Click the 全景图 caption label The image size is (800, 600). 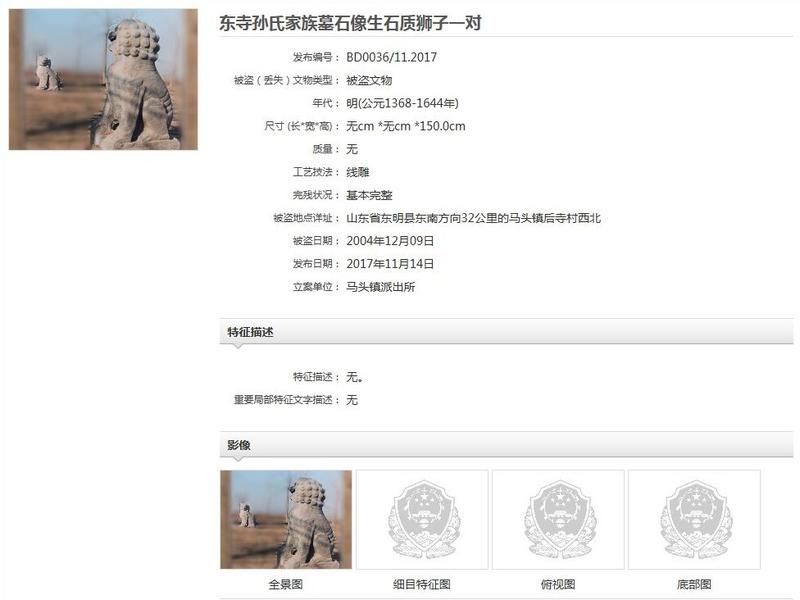click(286, 584)
